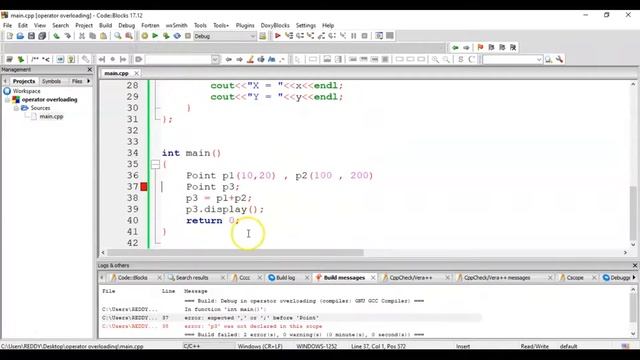This screenshot has width=640, height=360.
Task: Open the Build menu
Action: pos(105,25)
